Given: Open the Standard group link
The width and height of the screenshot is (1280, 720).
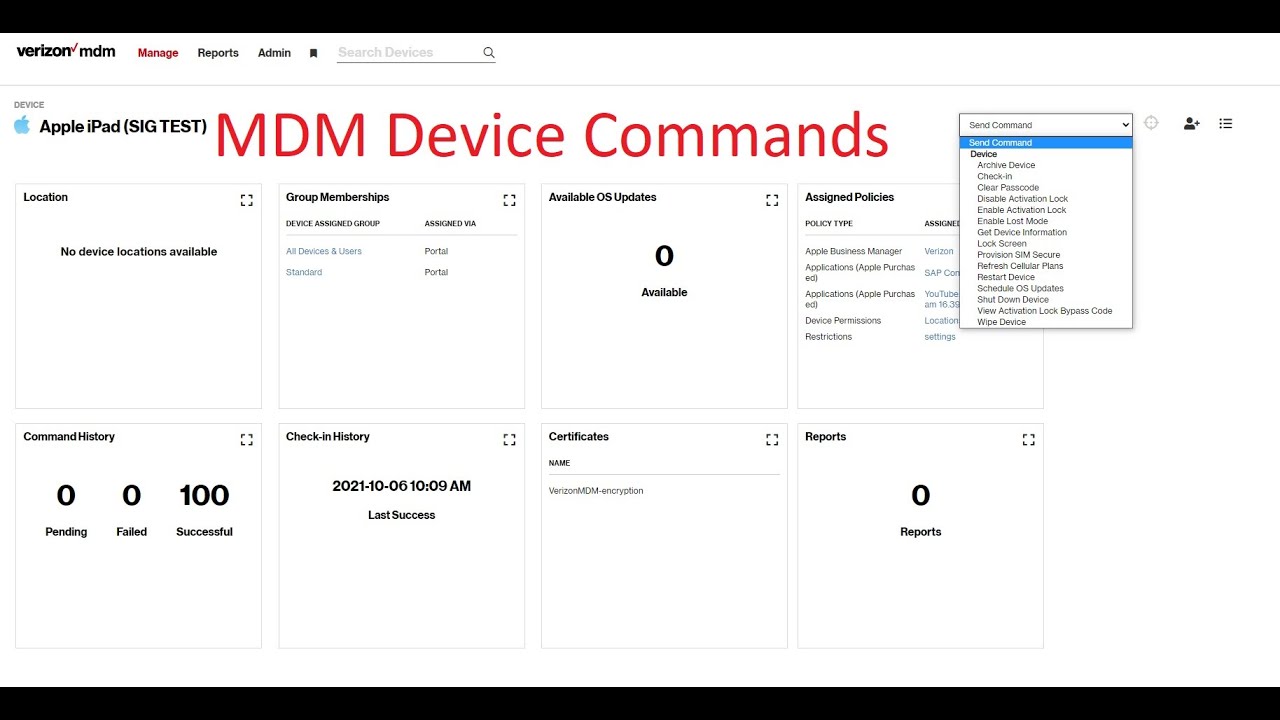Looking at the screenshot, I should pos(304,272).
